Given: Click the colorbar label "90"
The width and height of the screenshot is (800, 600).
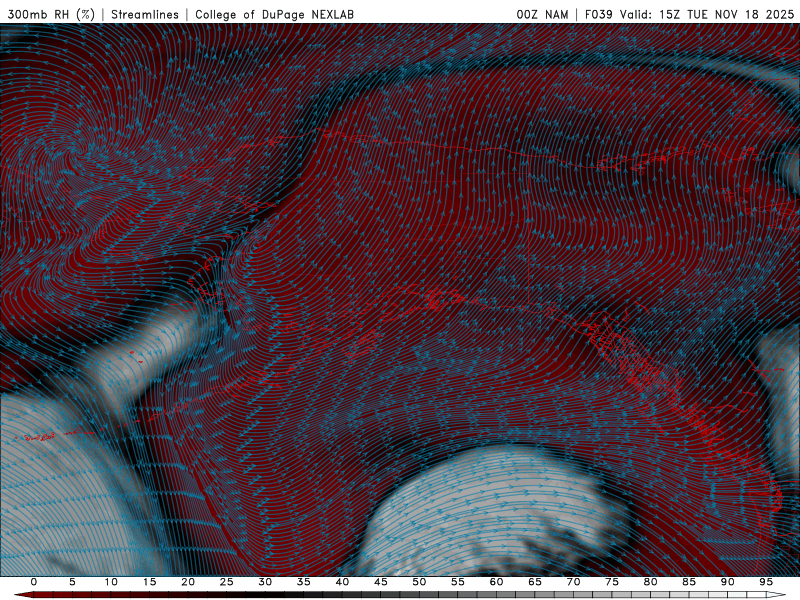Looking at the screenshot, I should click(x=727, y=582).
